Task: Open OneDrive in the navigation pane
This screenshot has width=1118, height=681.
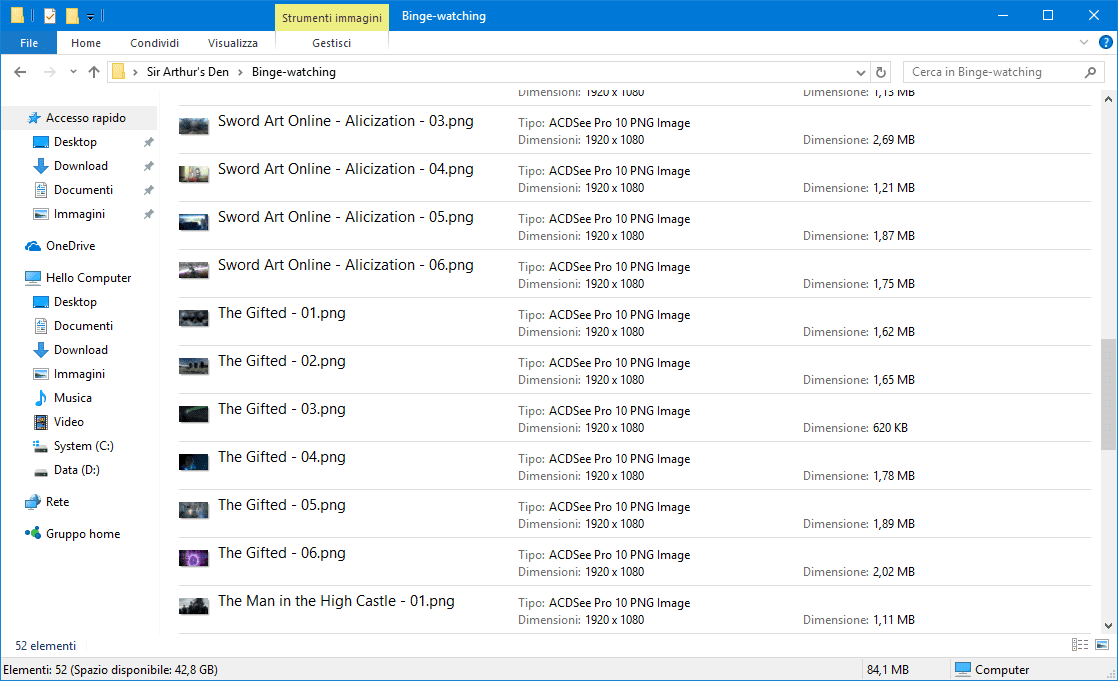Action: (70, 246)
